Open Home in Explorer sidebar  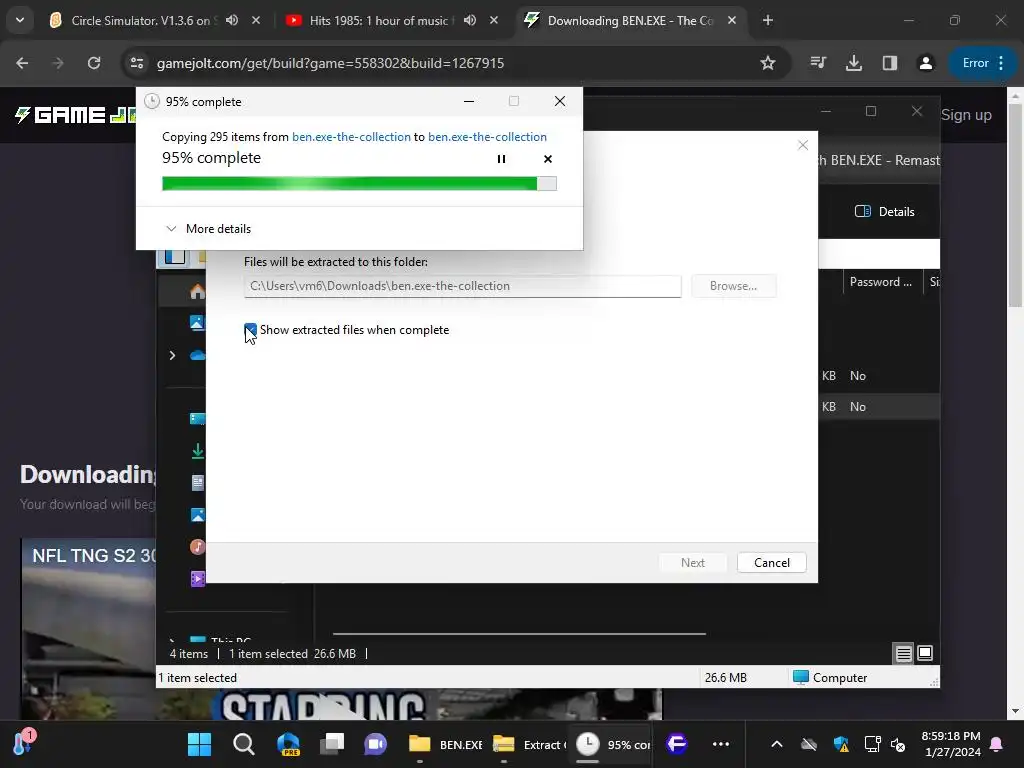click(x=197, y=291)
